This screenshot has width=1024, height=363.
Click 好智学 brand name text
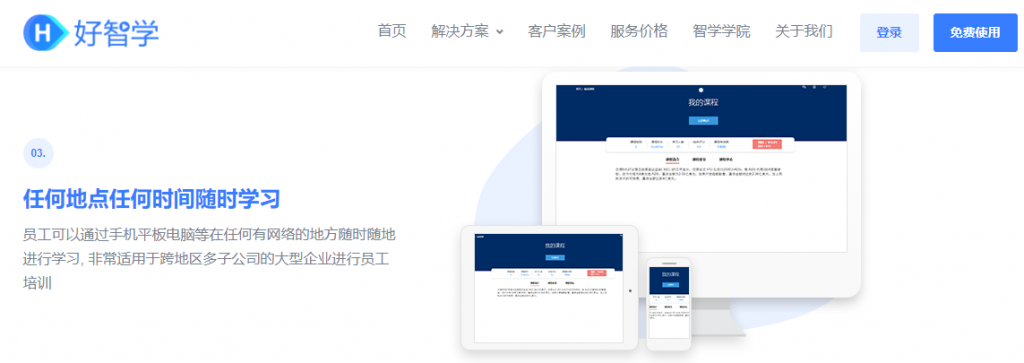[117, 33]
